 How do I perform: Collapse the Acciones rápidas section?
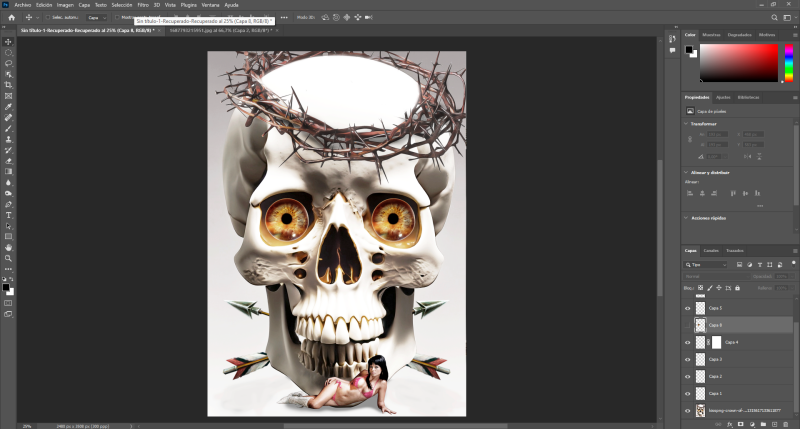pos(687,217)
